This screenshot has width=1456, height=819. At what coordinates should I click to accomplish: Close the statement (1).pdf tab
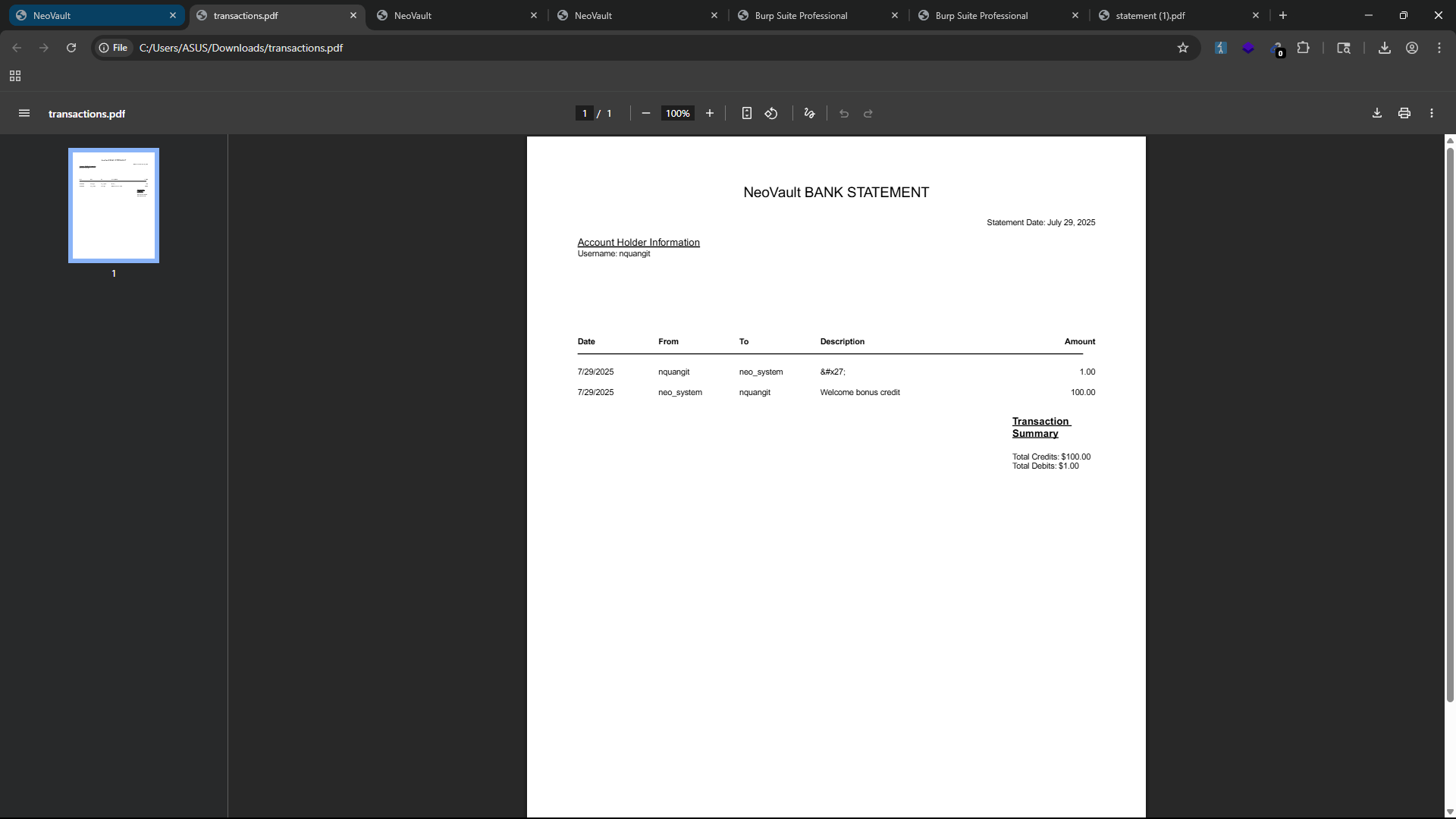(1256, 15)
